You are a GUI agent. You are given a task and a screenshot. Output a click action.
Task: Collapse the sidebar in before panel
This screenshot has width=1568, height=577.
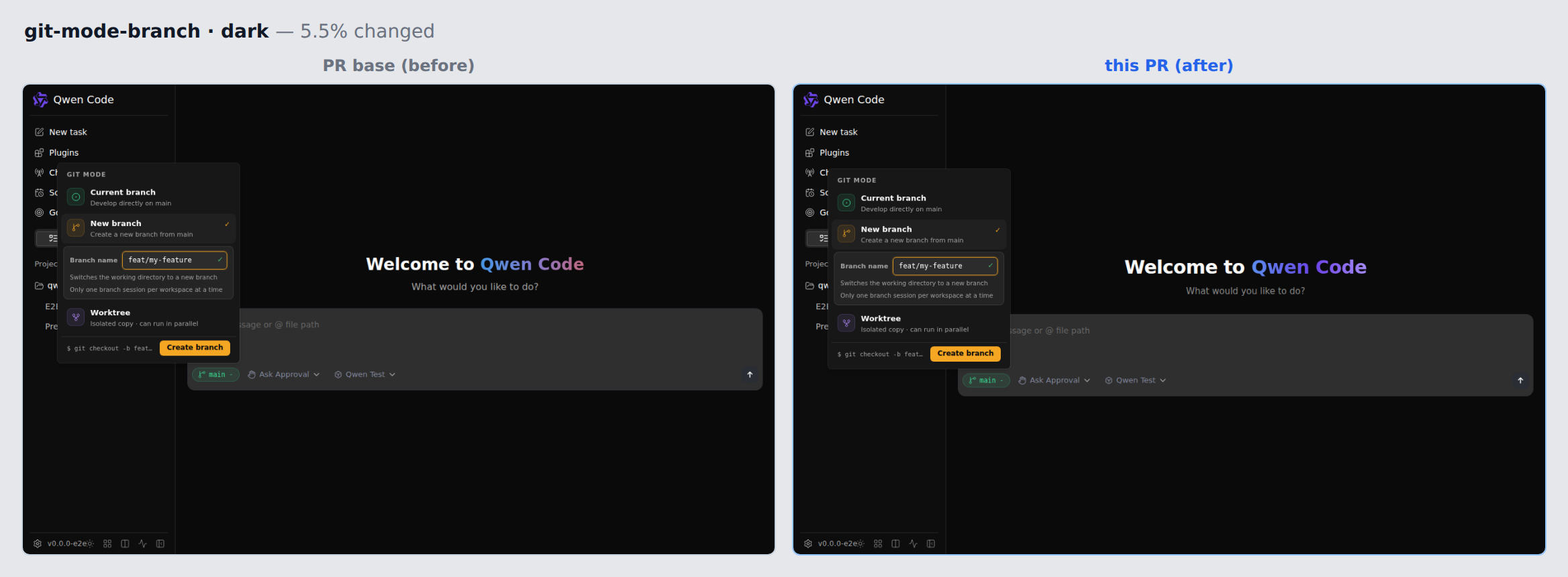click(160, 543)
